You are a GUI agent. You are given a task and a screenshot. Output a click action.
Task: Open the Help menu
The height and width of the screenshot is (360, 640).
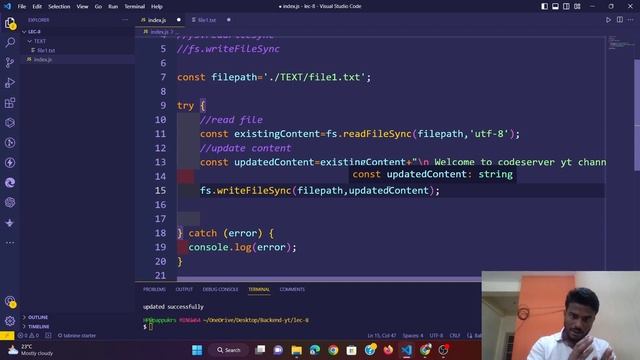click(x=157, y=7)
